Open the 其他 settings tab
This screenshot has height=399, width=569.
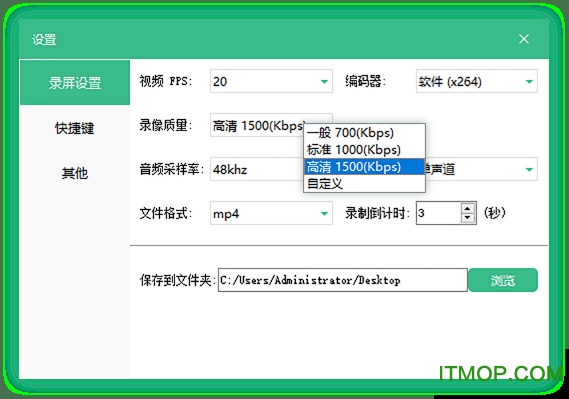pyautogui.click(x=75, y=173)
